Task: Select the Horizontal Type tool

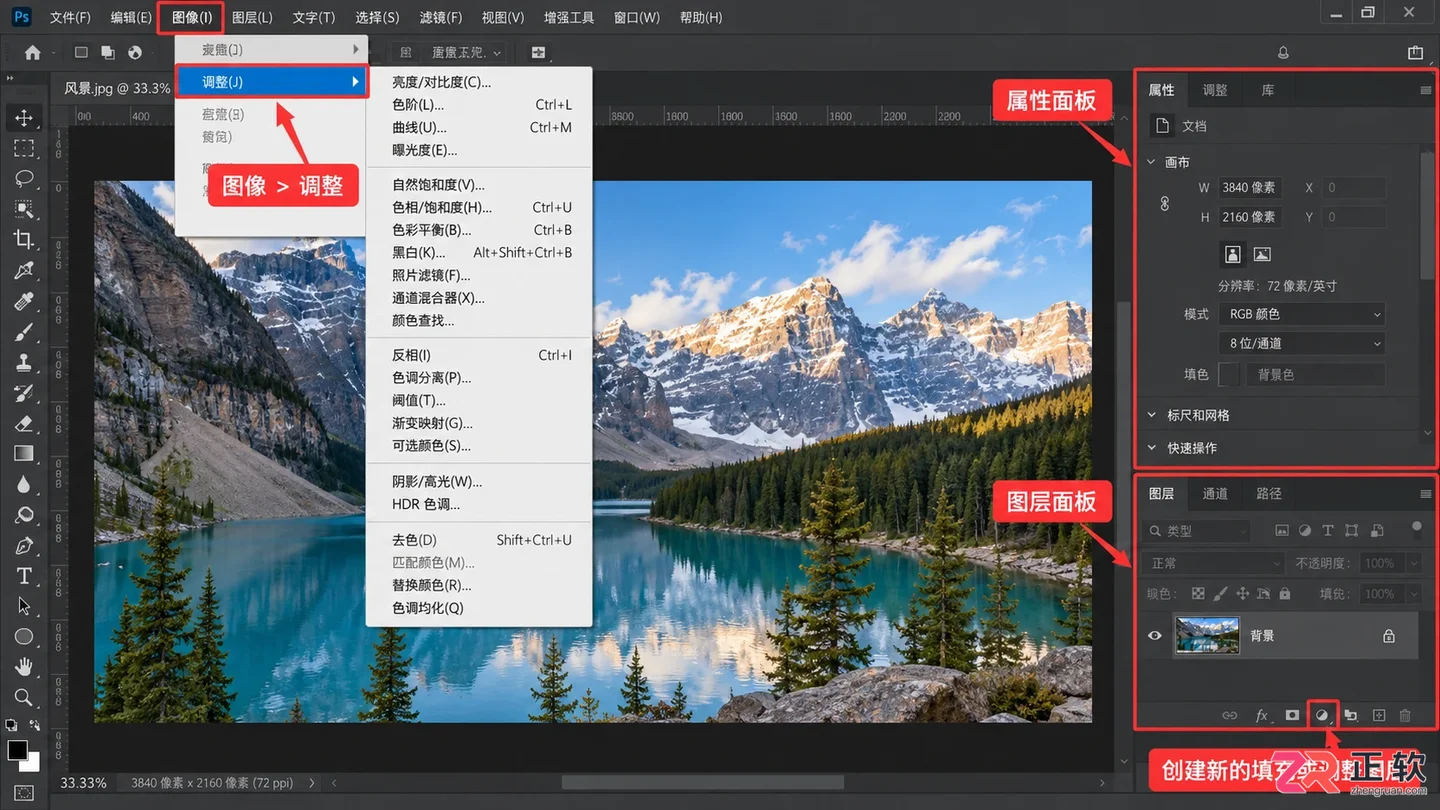Action: click(x=24, y=576)
